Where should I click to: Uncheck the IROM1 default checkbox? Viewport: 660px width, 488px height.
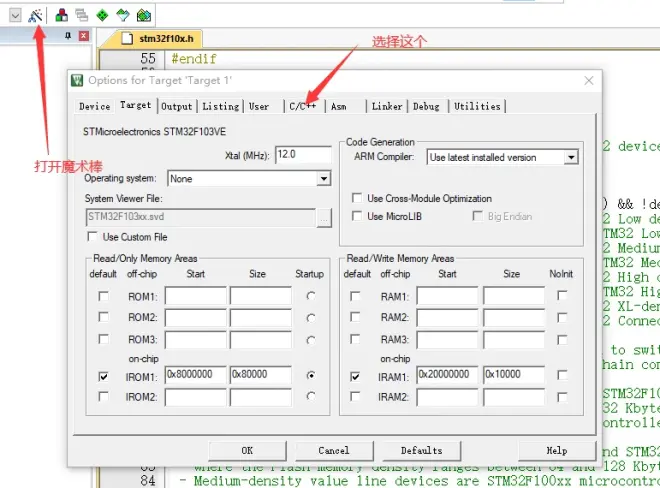pos(103,376)
